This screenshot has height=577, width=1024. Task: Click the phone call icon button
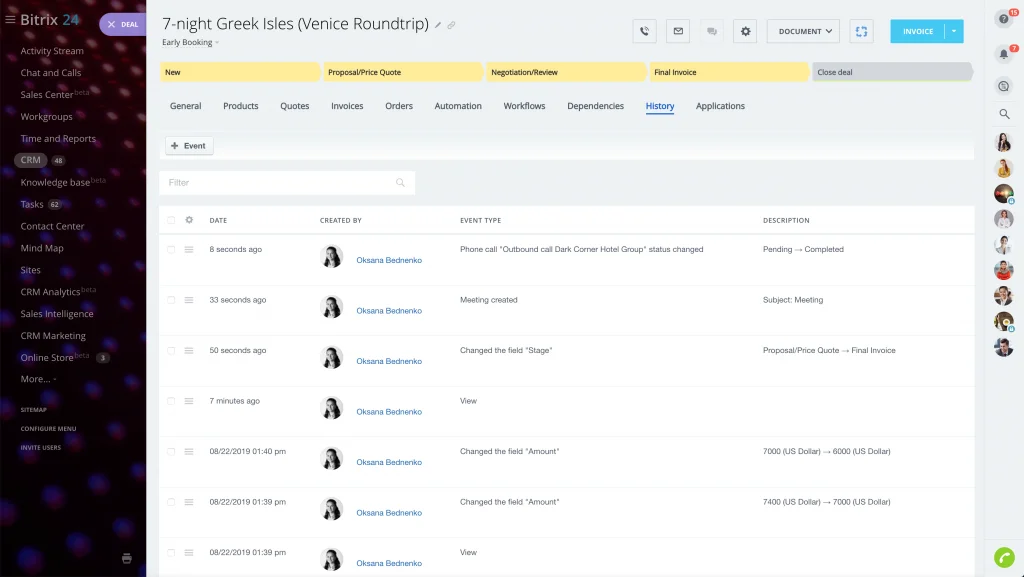[x=644, y=31]
